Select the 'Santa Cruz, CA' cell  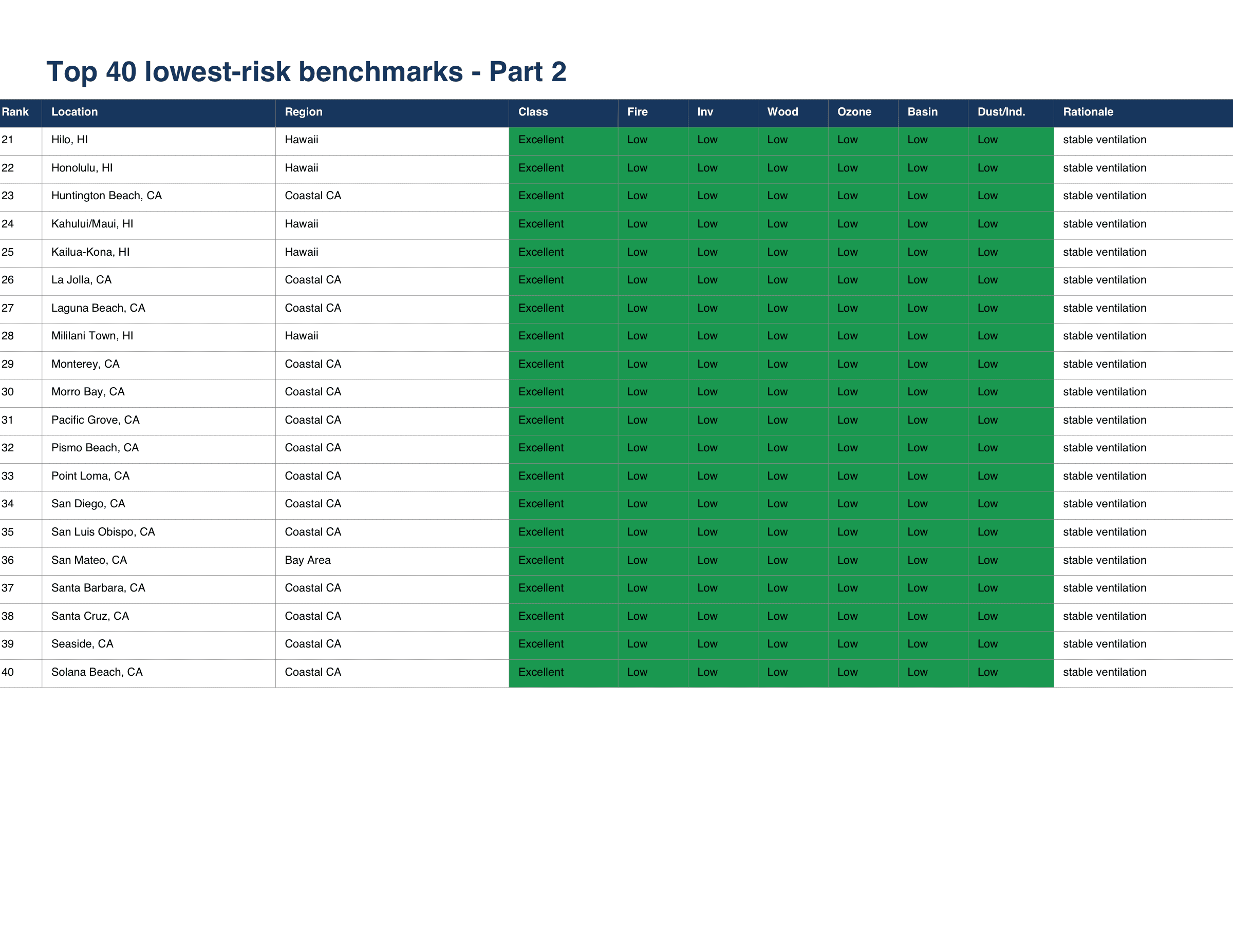[x=159, y=617]
